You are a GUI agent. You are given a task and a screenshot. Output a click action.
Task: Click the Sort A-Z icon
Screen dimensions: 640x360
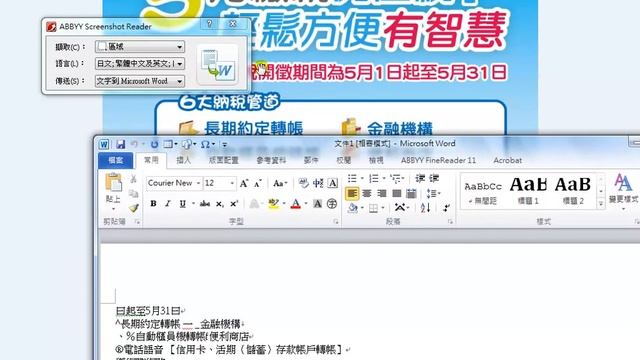pos(425,208)
